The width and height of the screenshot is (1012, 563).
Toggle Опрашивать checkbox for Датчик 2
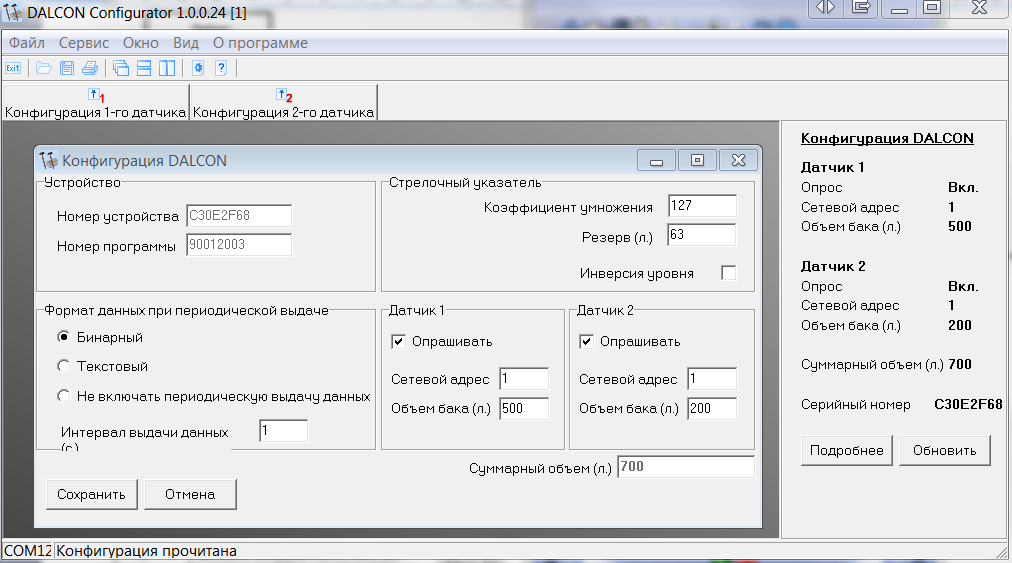(587, 342)
